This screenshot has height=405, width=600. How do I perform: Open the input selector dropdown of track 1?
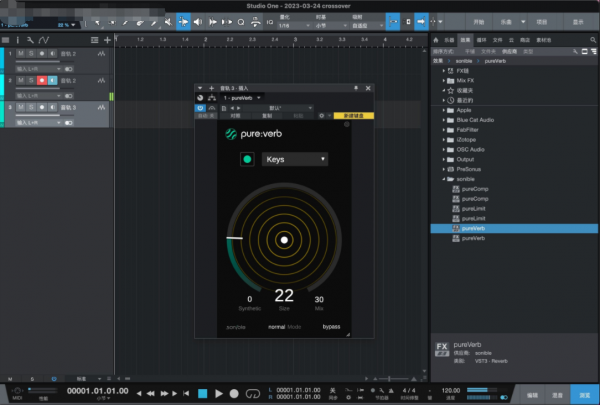pos(38,69)
